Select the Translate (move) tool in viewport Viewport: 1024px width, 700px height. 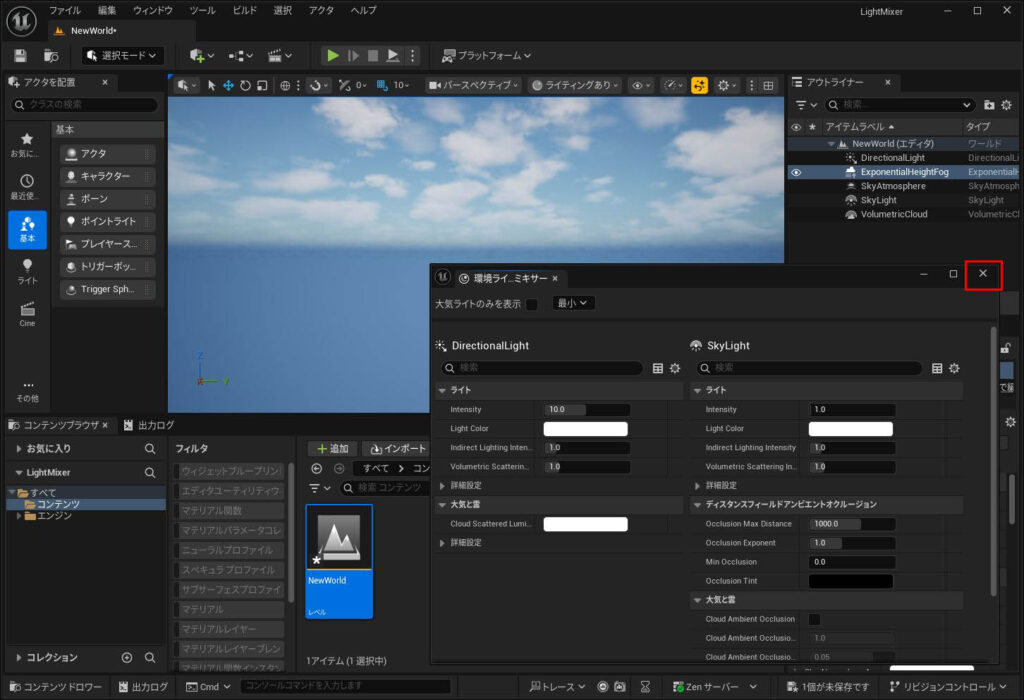click(228, 86)
